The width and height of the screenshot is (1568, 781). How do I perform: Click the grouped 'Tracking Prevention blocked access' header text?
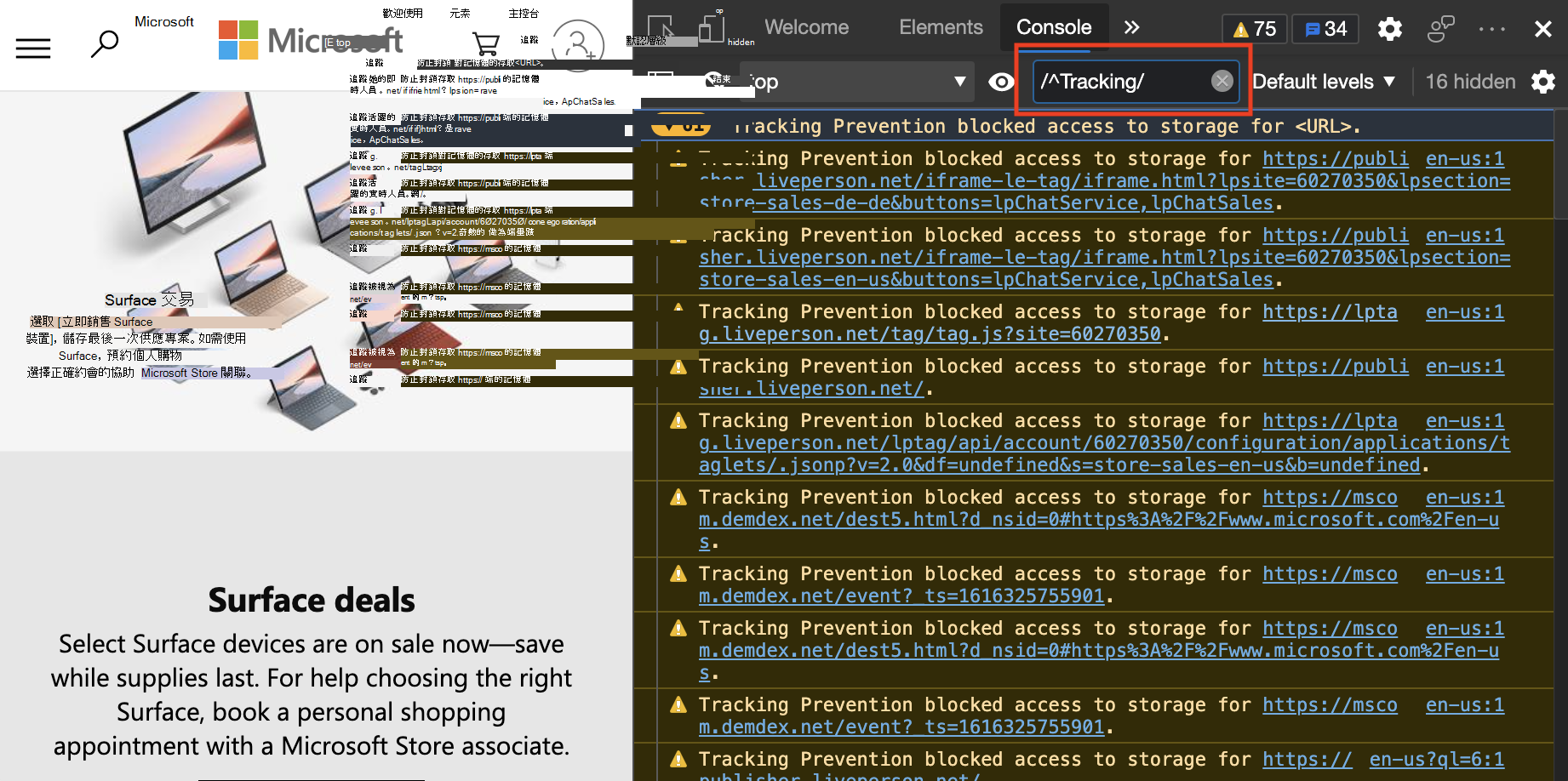(1047, 127)
